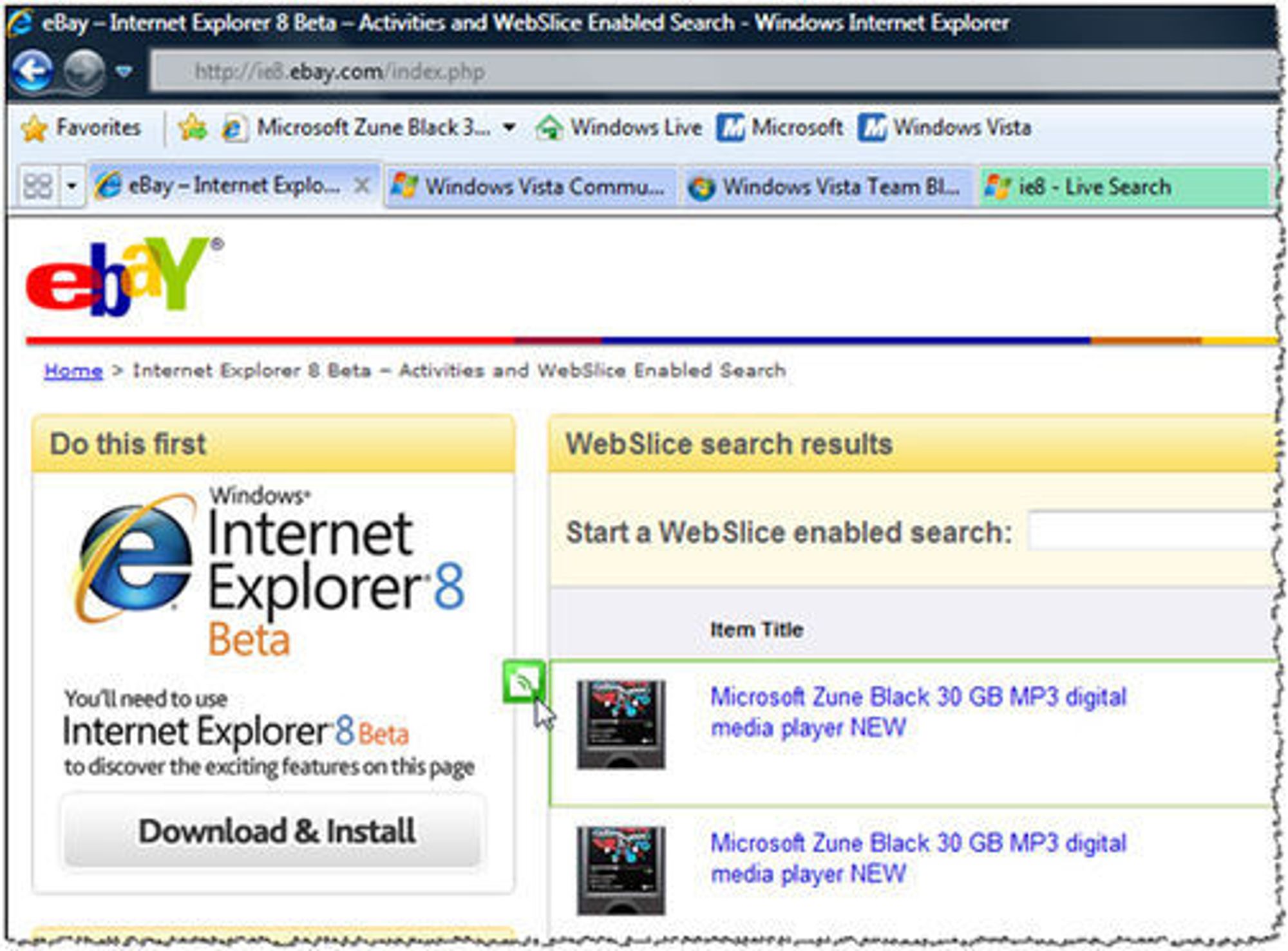Open the Microsoft favorites bar link
1288x951 pixels.
pos(780,127)
